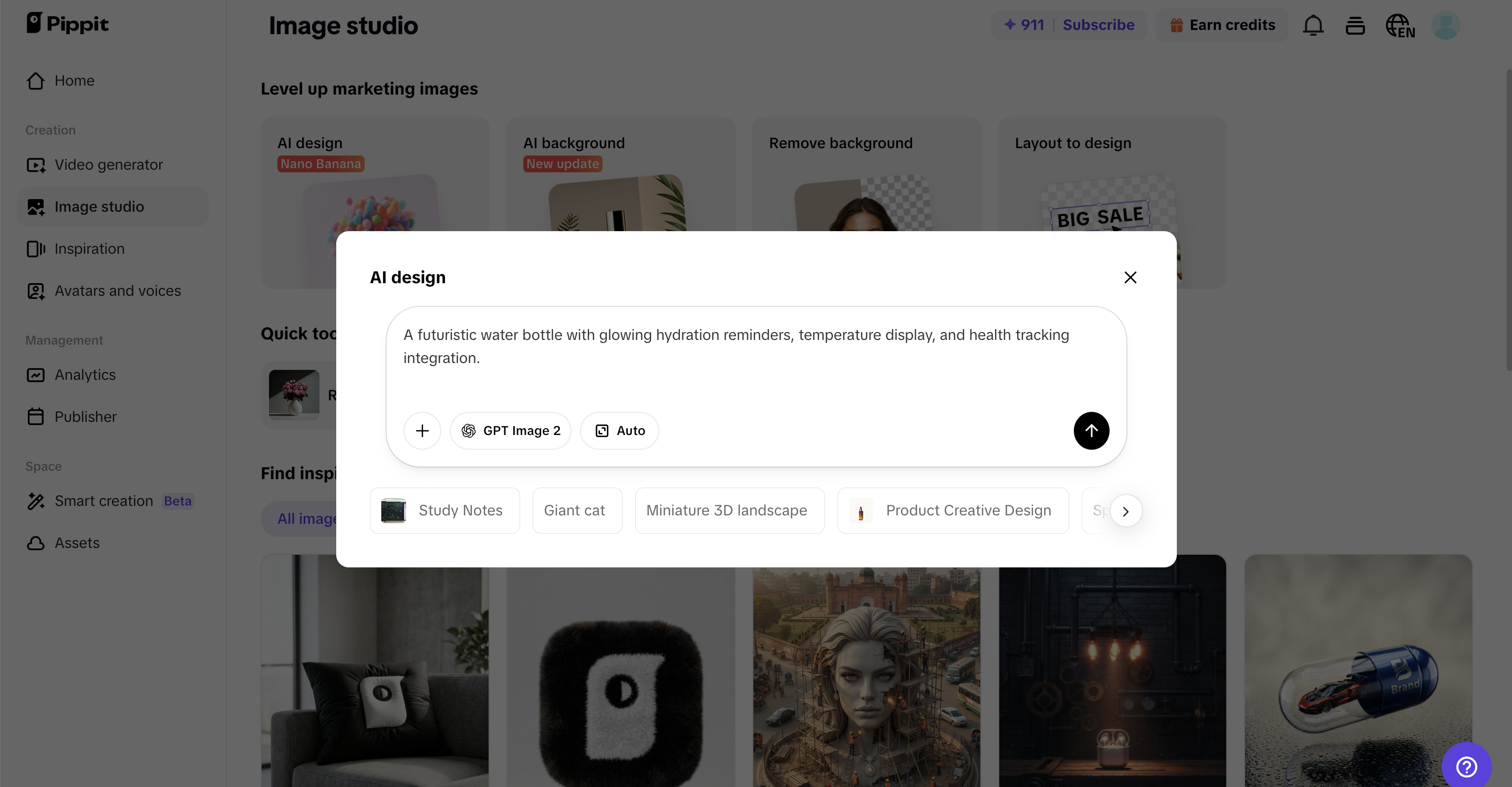Select the Study Notes suggestion chip
Screen dimensions: 1512x787
point(444,511)
